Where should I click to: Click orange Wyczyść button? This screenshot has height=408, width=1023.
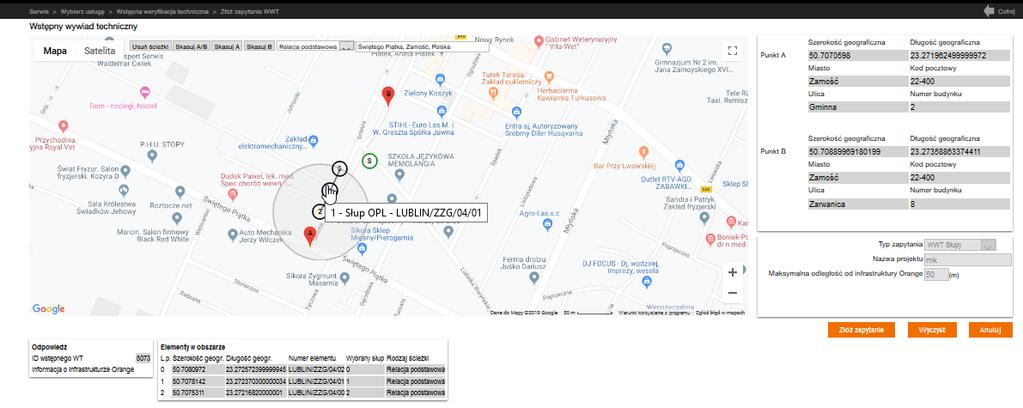pyautogui.click(x=932, y=330)
